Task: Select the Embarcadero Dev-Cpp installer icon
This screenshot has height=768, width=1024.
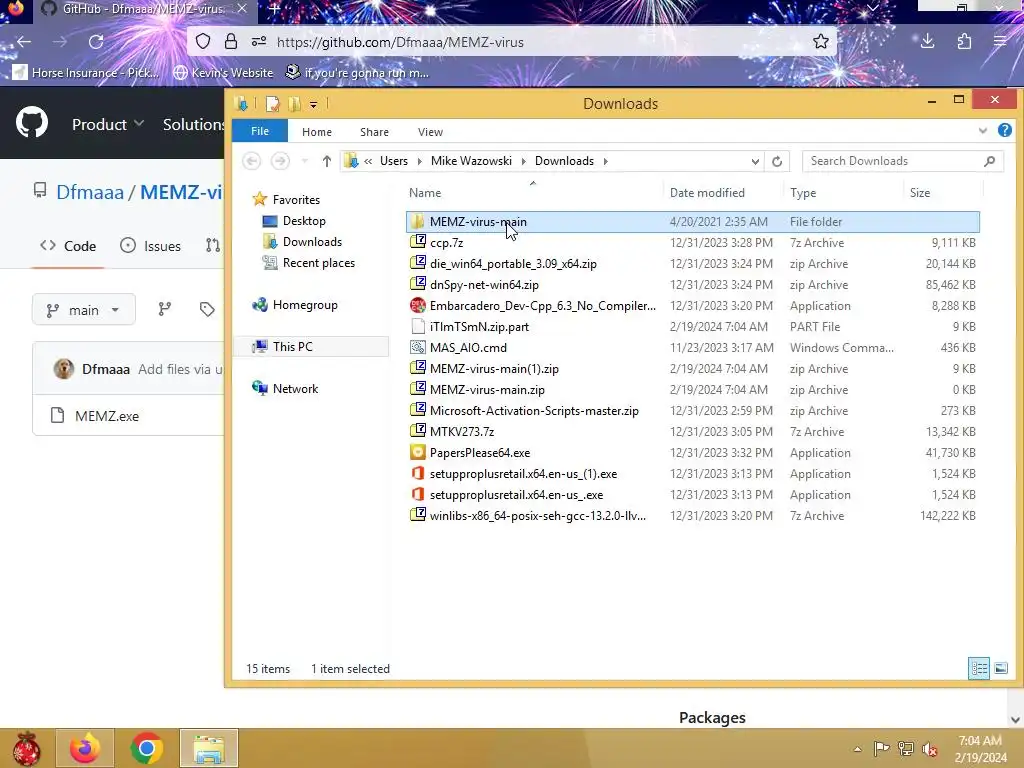Action: click(x=418, y=305)
